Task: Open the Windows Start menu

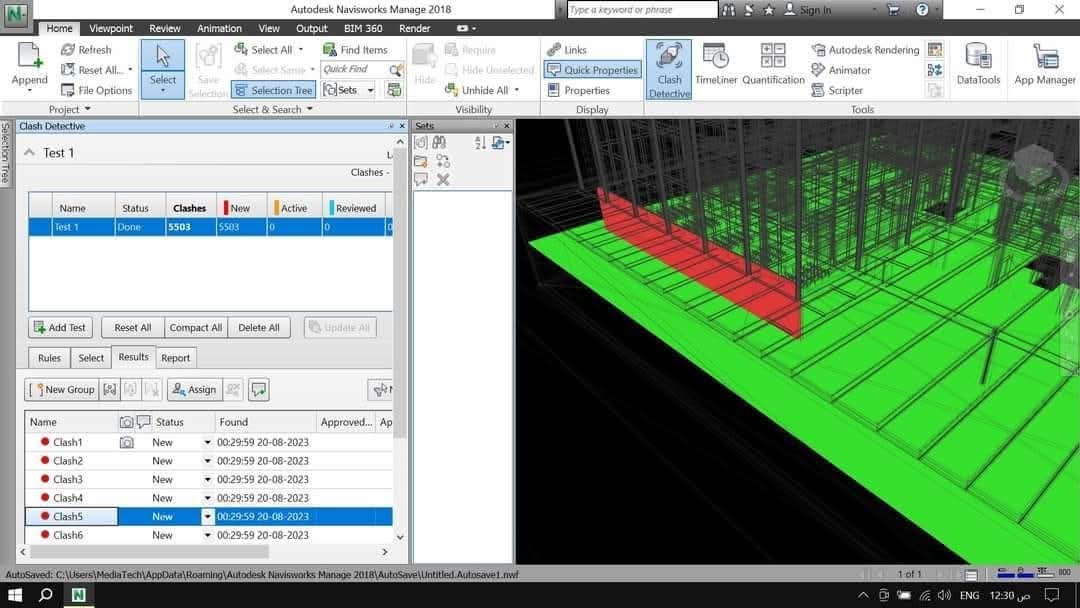Action: tap(14, 595)
